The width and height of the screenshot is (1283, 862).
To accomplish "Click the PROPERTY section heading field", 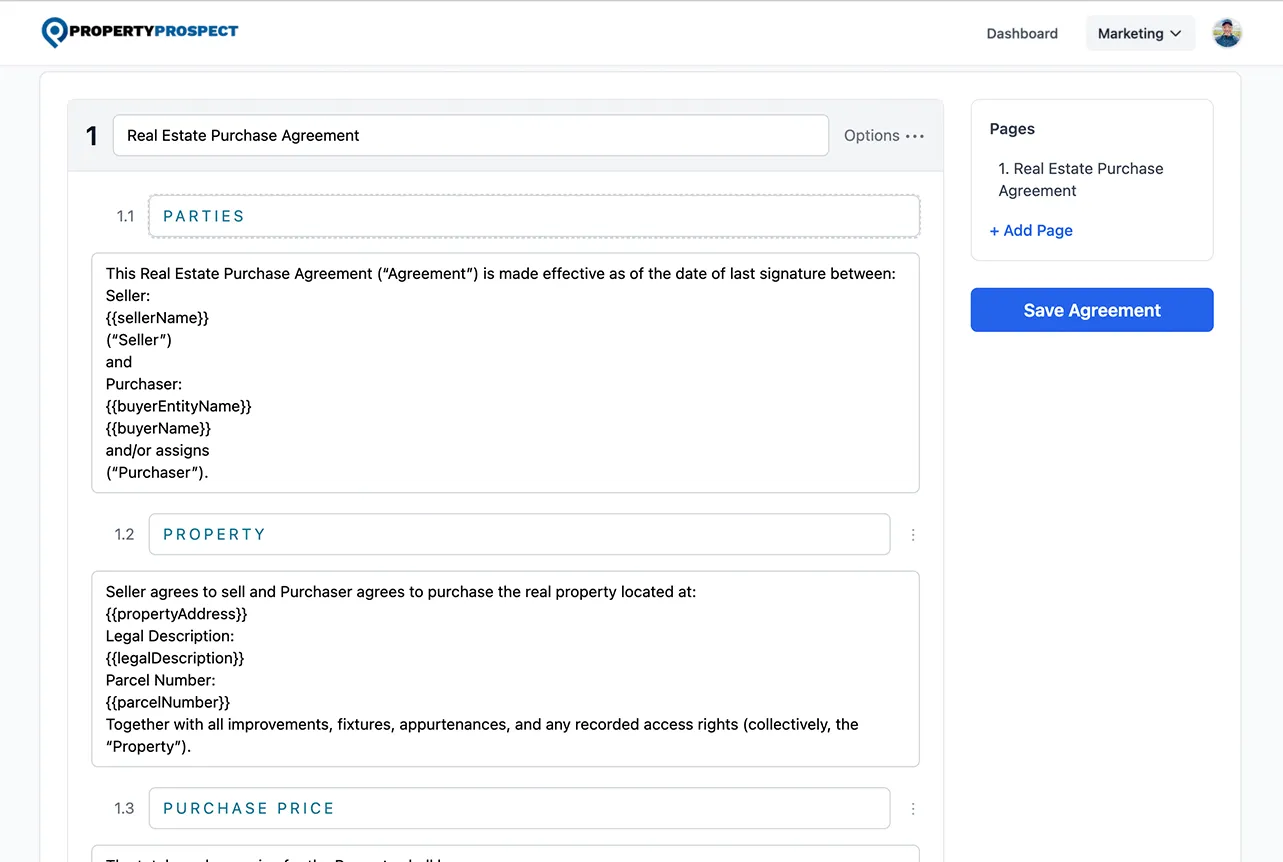I will [519, 534].
